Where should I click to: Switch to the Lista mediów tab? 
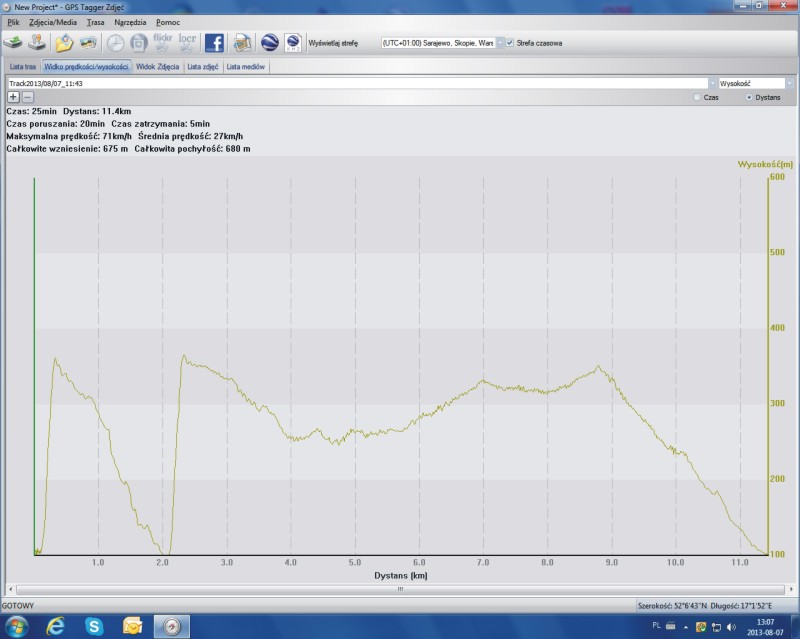point(245,67)
